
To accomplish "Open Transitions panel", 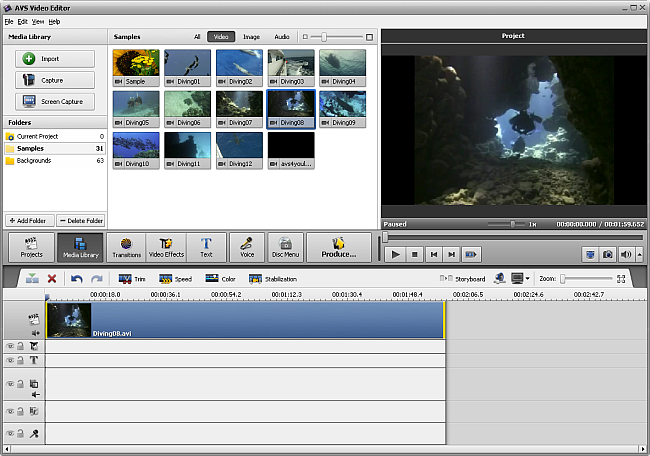I will (126, 248).
